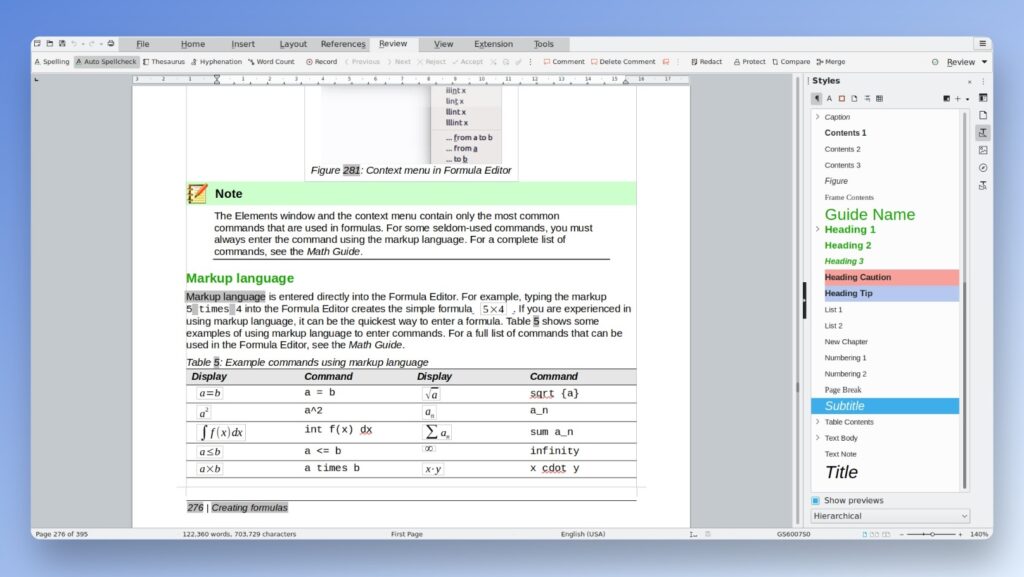
Task: Click the Word Count button
Action: click(271, 62)
